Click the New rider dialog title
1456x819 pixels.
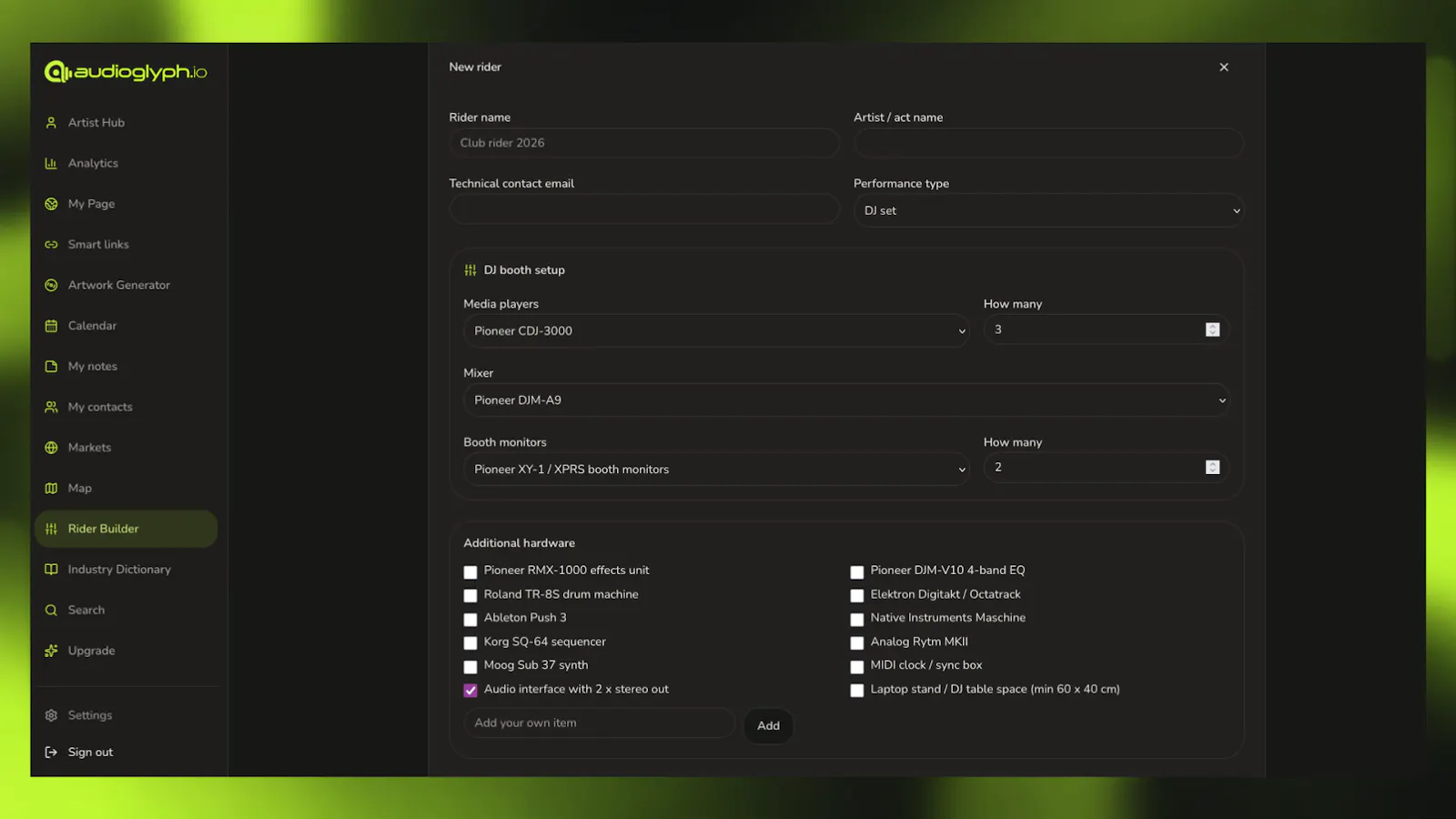[475, 67]
